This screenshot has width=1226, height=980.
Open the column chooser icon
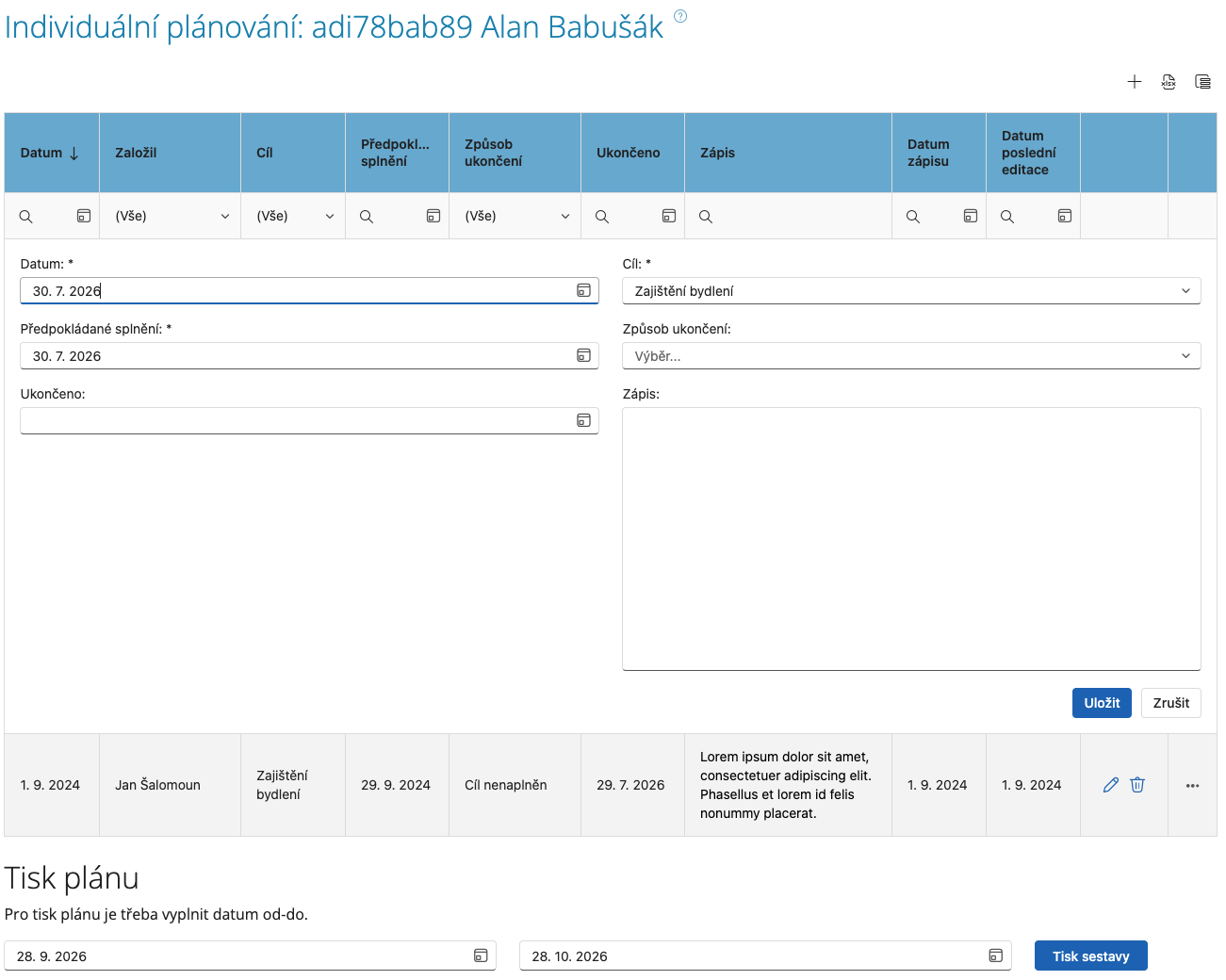(1202, 82)
